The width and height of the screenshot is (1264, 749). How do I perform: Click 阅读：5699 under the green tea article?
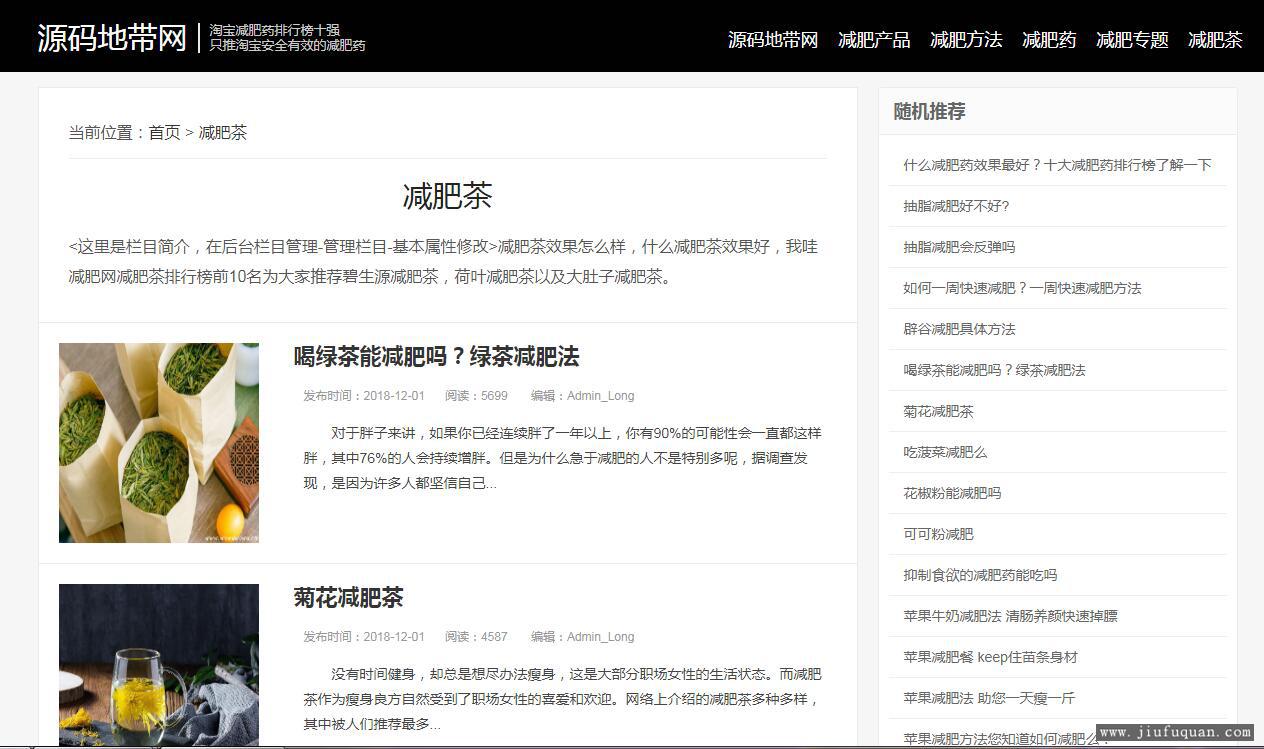point(476,396)
